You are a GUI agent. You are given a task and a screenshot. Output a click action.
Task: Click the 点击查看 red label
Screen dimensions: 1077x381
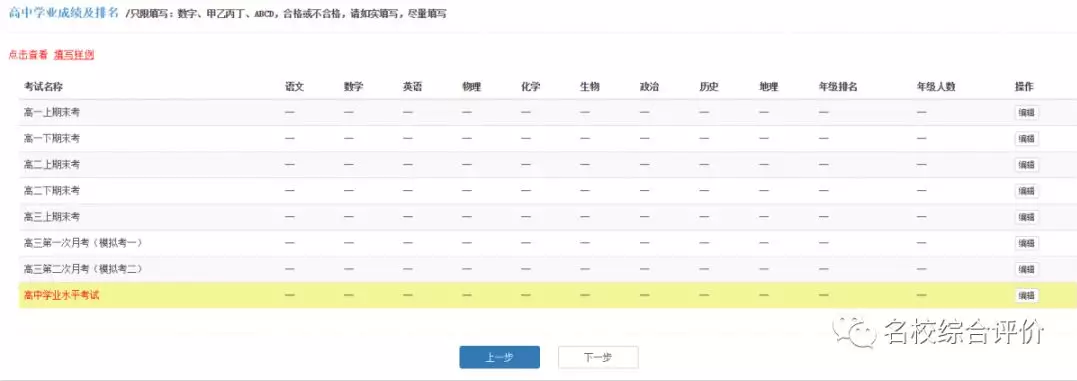click(28, 55)
